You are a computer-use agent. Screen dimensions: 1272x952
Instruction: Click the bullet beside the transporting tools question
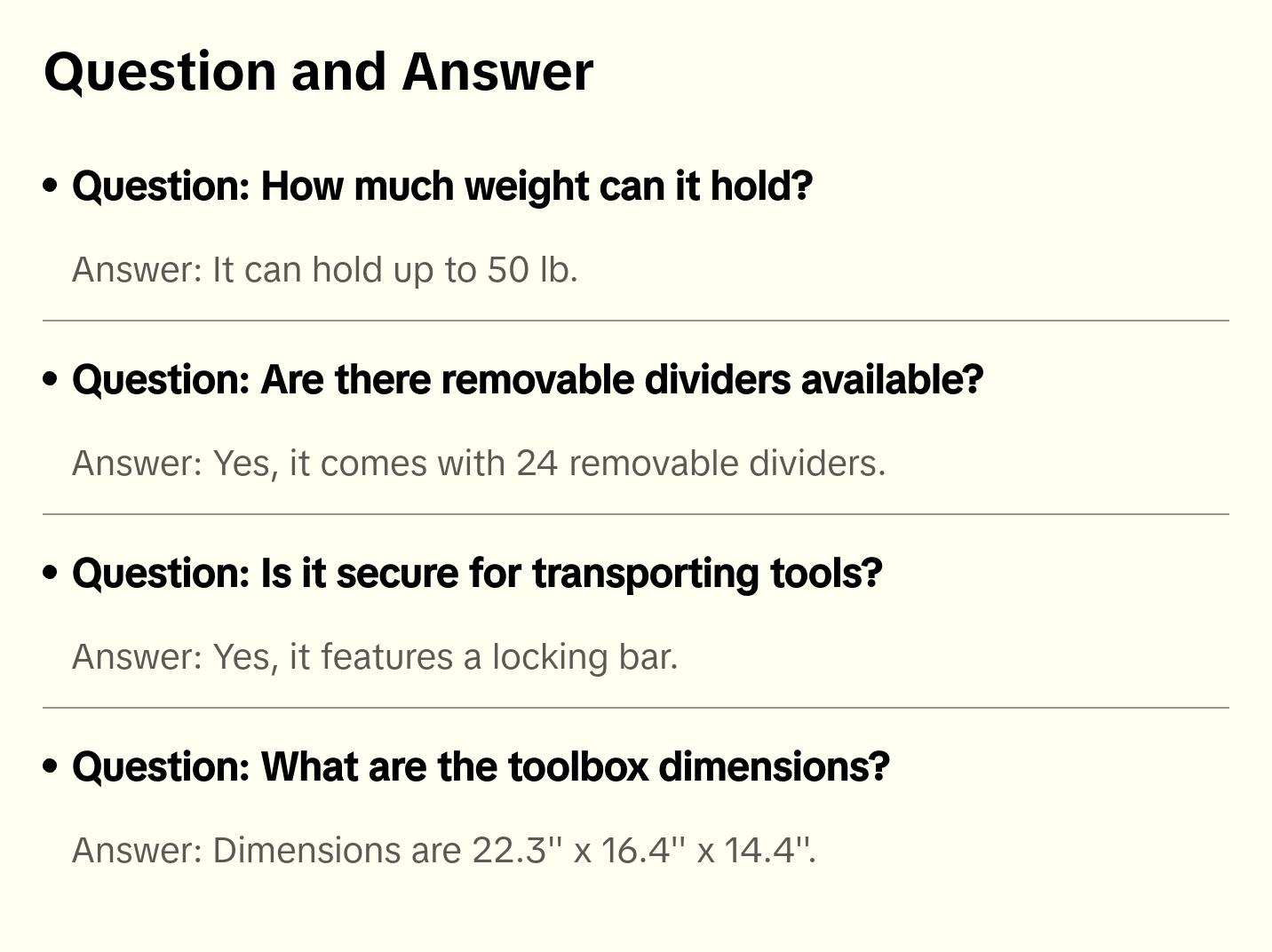point(51,573)
